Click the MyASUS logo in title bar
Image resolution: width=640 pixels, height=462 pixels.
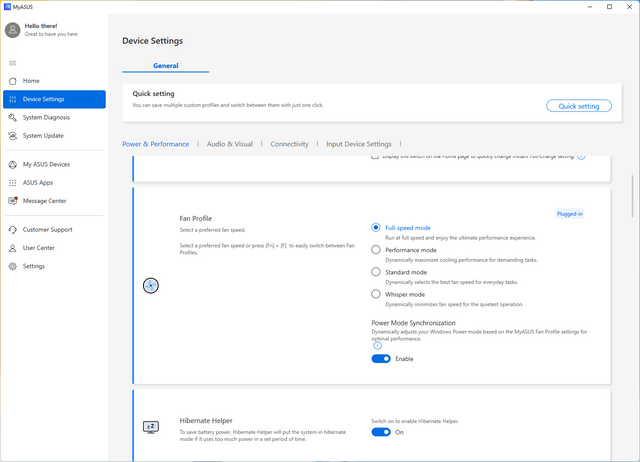click(7, 7)
